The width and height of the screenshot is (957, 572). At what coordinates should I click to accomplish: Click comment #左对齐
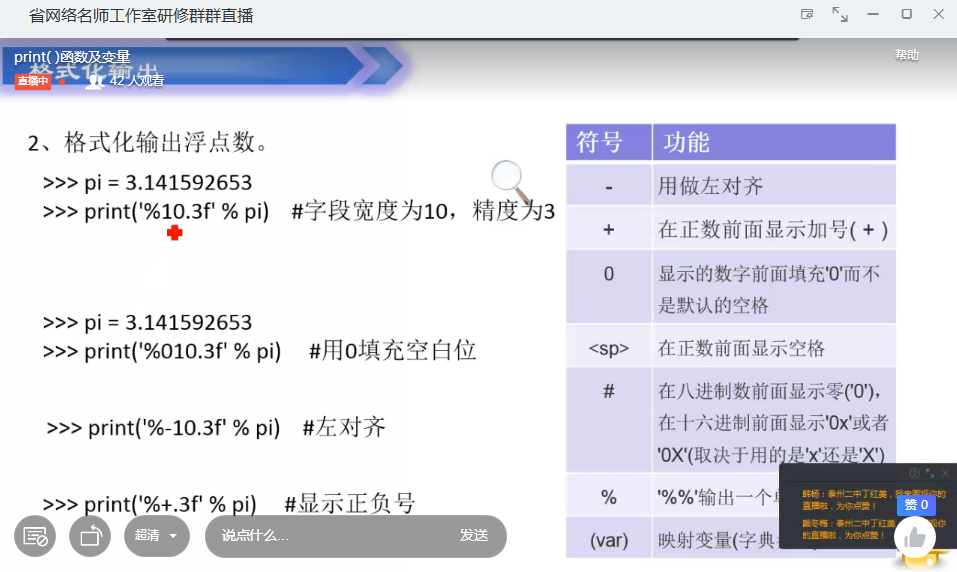(344, 427)
